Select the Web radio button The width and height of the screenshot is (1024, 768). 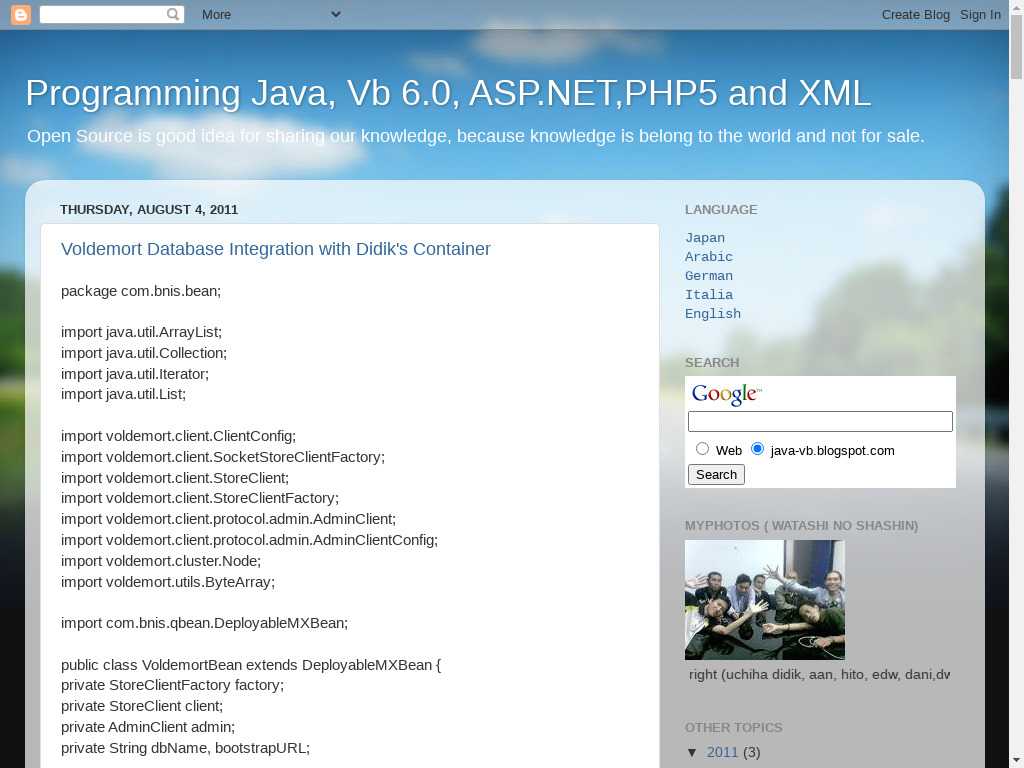coord(702,449)
